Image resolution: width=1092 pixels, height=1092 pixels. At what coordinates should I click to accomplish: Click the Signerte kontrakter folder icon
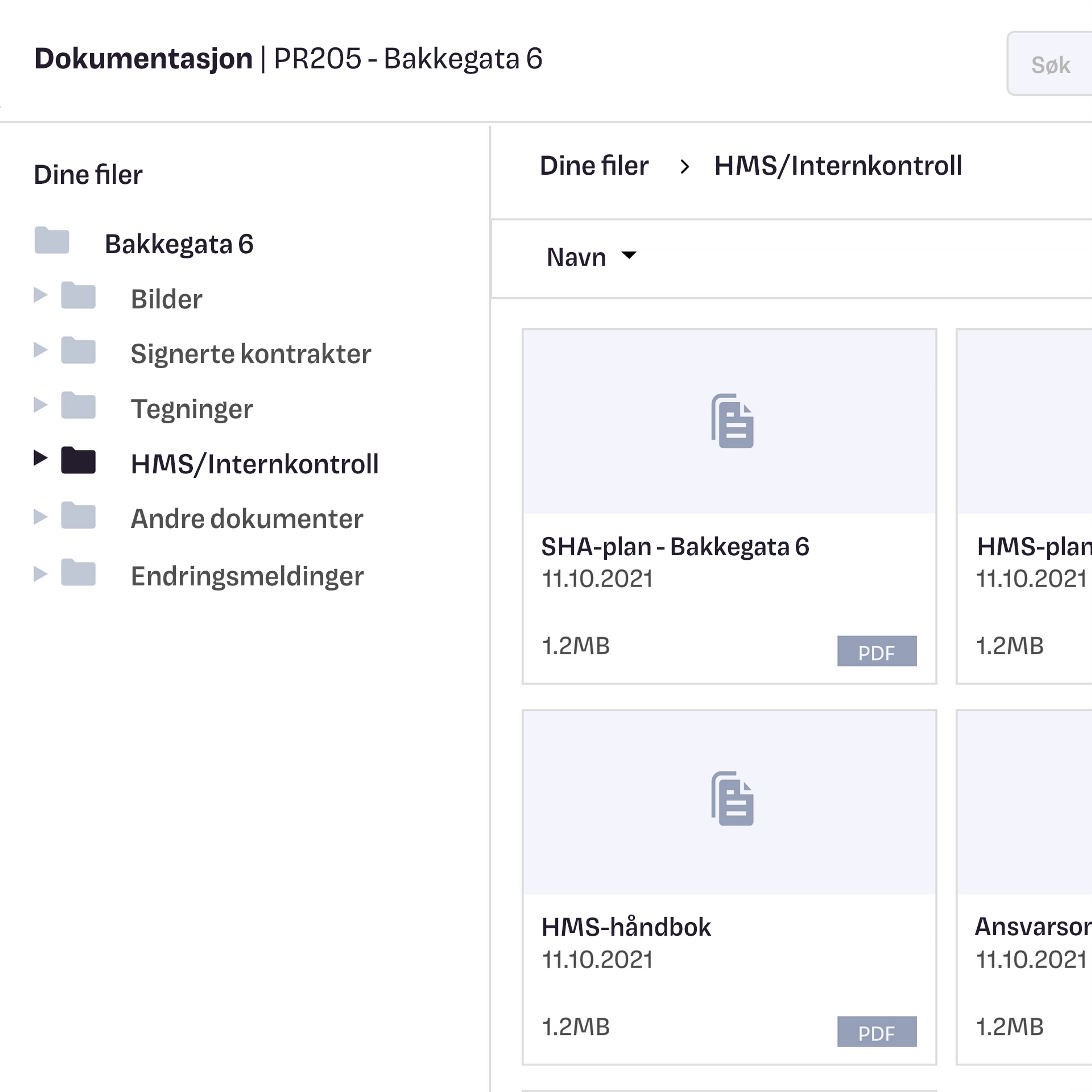78,350
